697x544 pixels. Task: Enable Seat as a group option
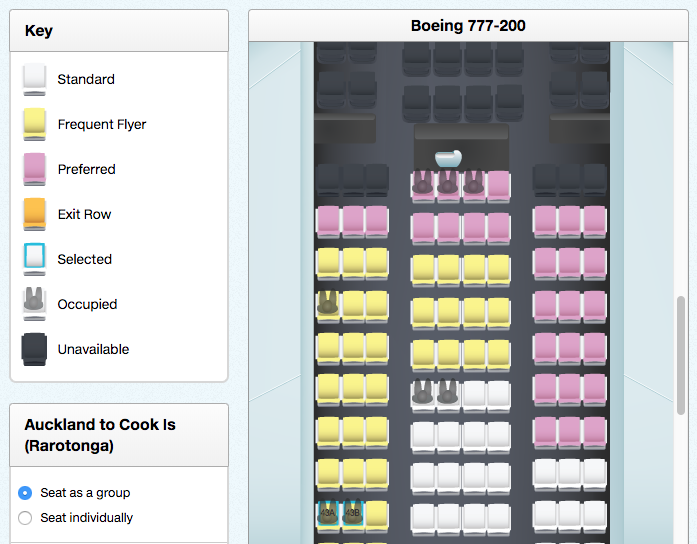click(25, 493)
